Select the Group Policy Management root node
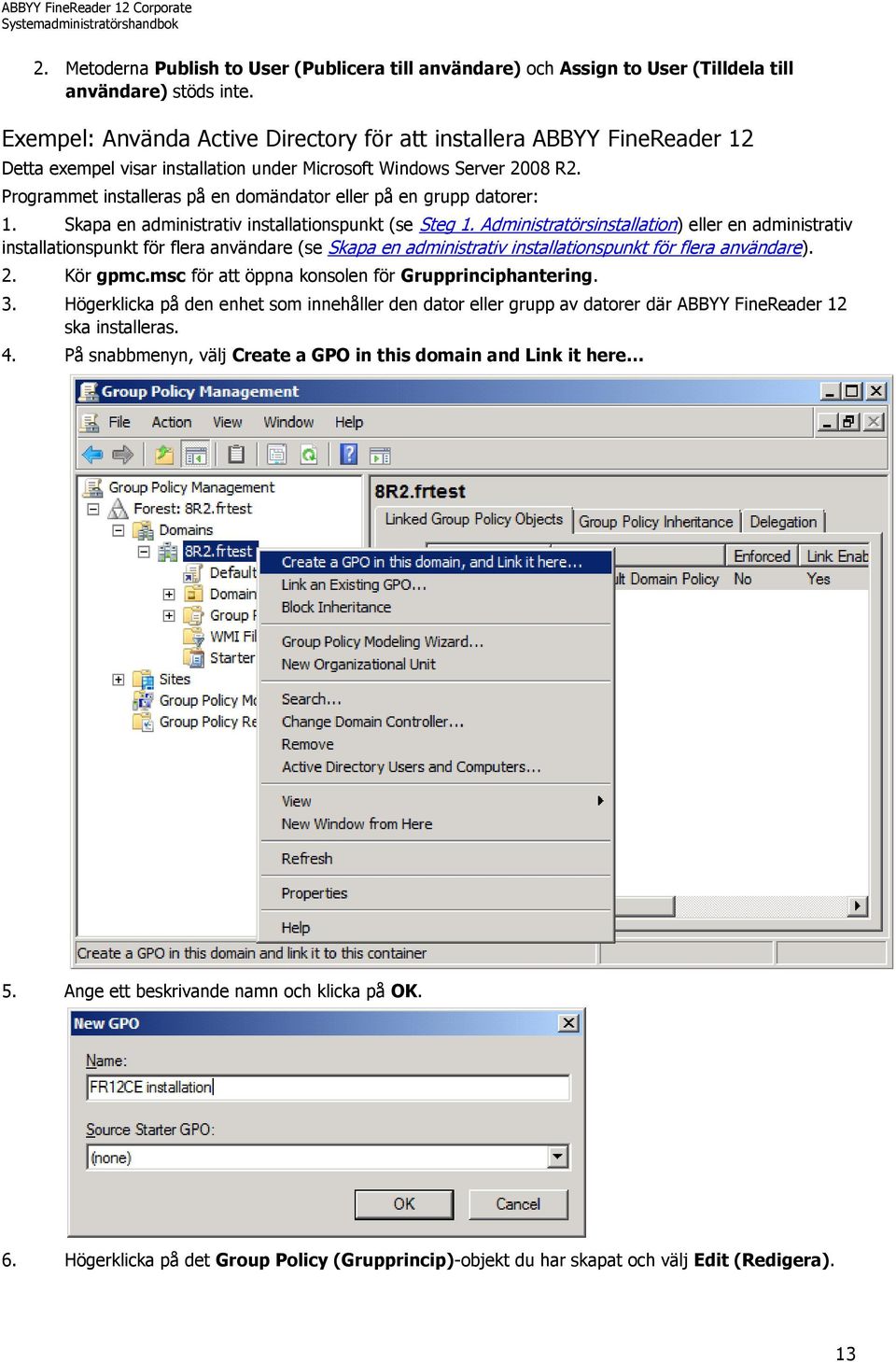This screenshot has height=1362, width=896. [x=191, y=487]
